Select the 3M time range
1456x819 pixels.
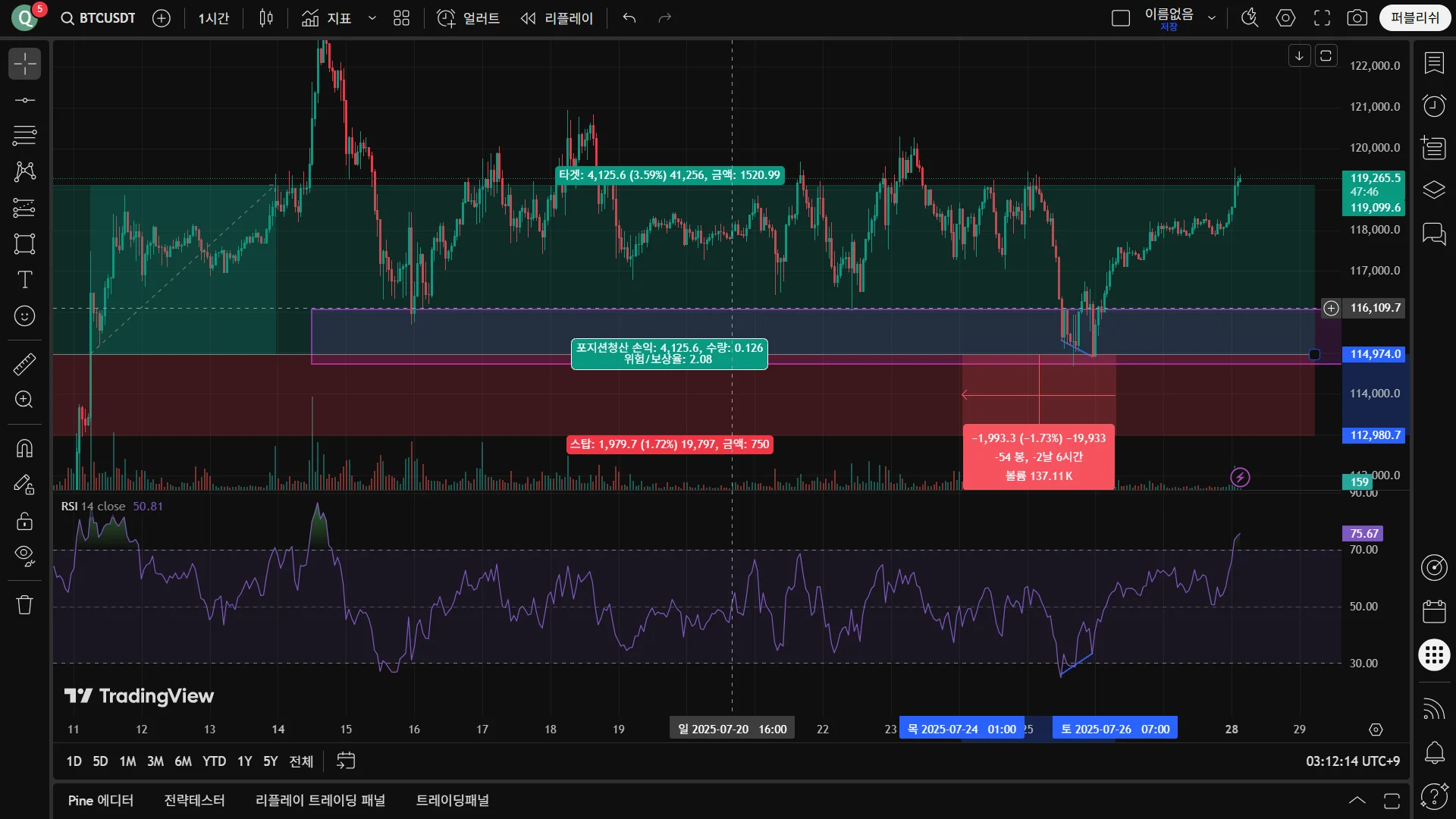tap(155, 761)
